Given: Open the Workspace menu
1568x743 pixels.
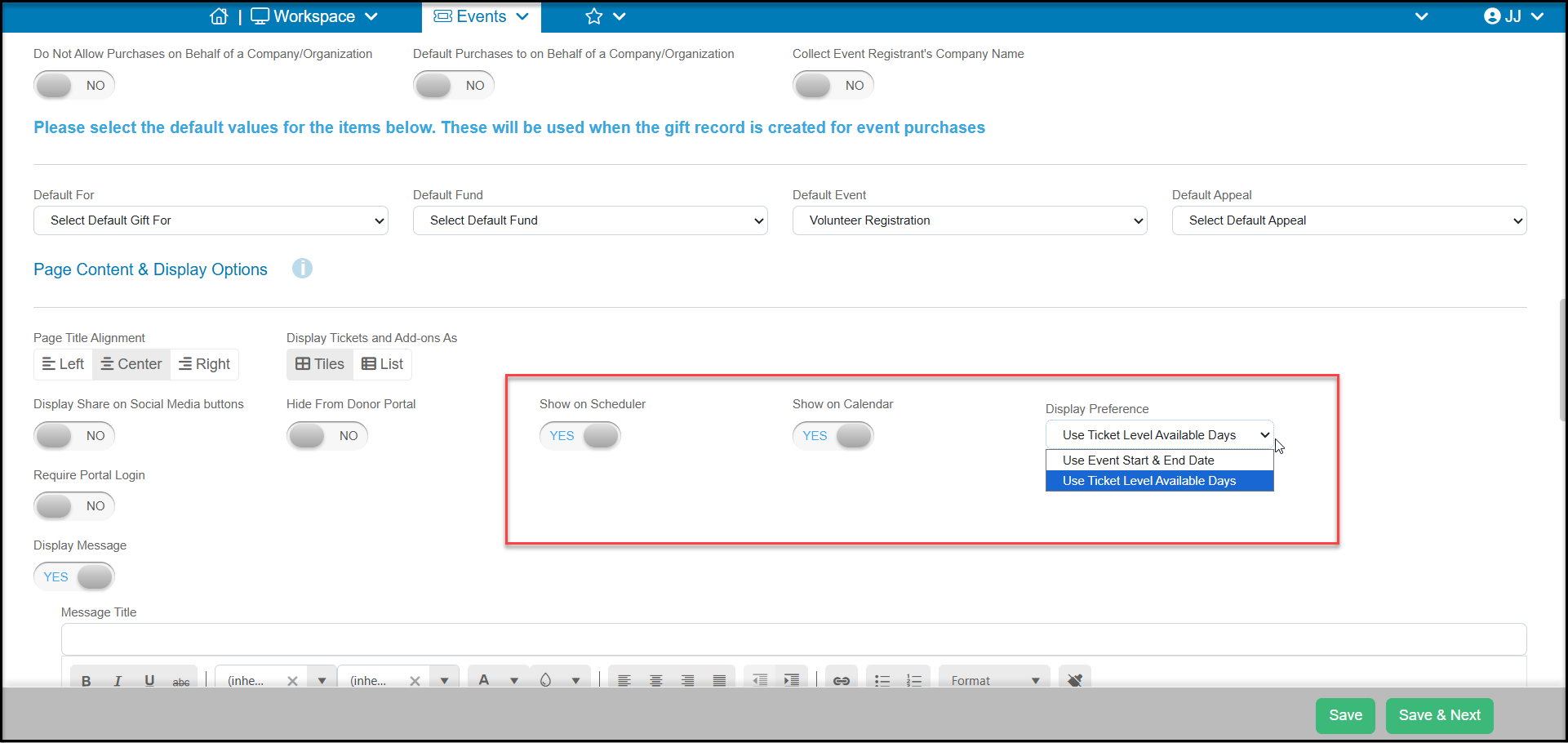Looking at the screenshot, I should (x=314, y=16).
